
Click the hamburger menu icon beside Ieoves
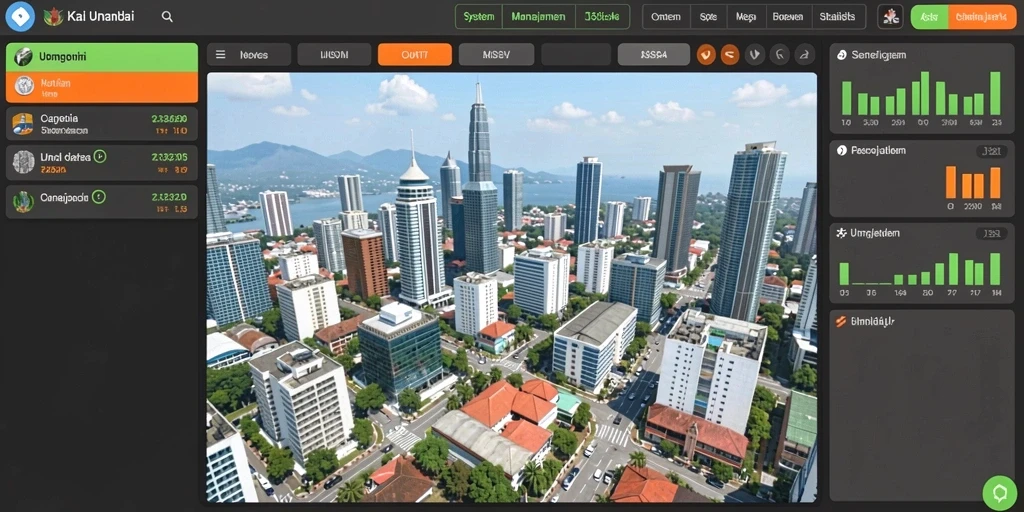coord(221,55)
